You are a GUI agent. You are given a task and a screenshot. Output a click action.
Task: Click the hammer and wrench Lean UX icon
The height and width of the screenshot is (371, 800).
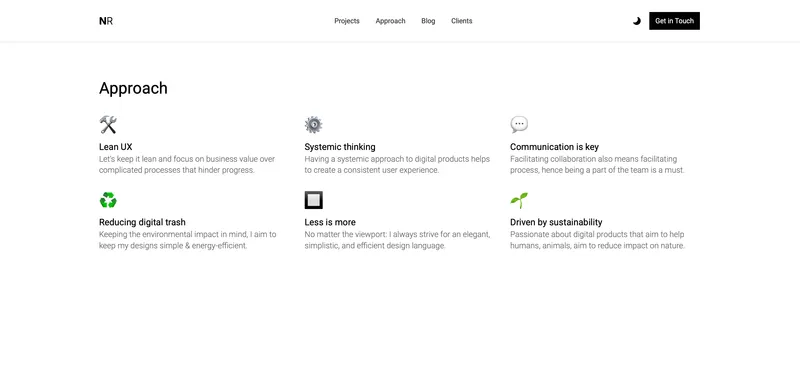coord(108,125)
